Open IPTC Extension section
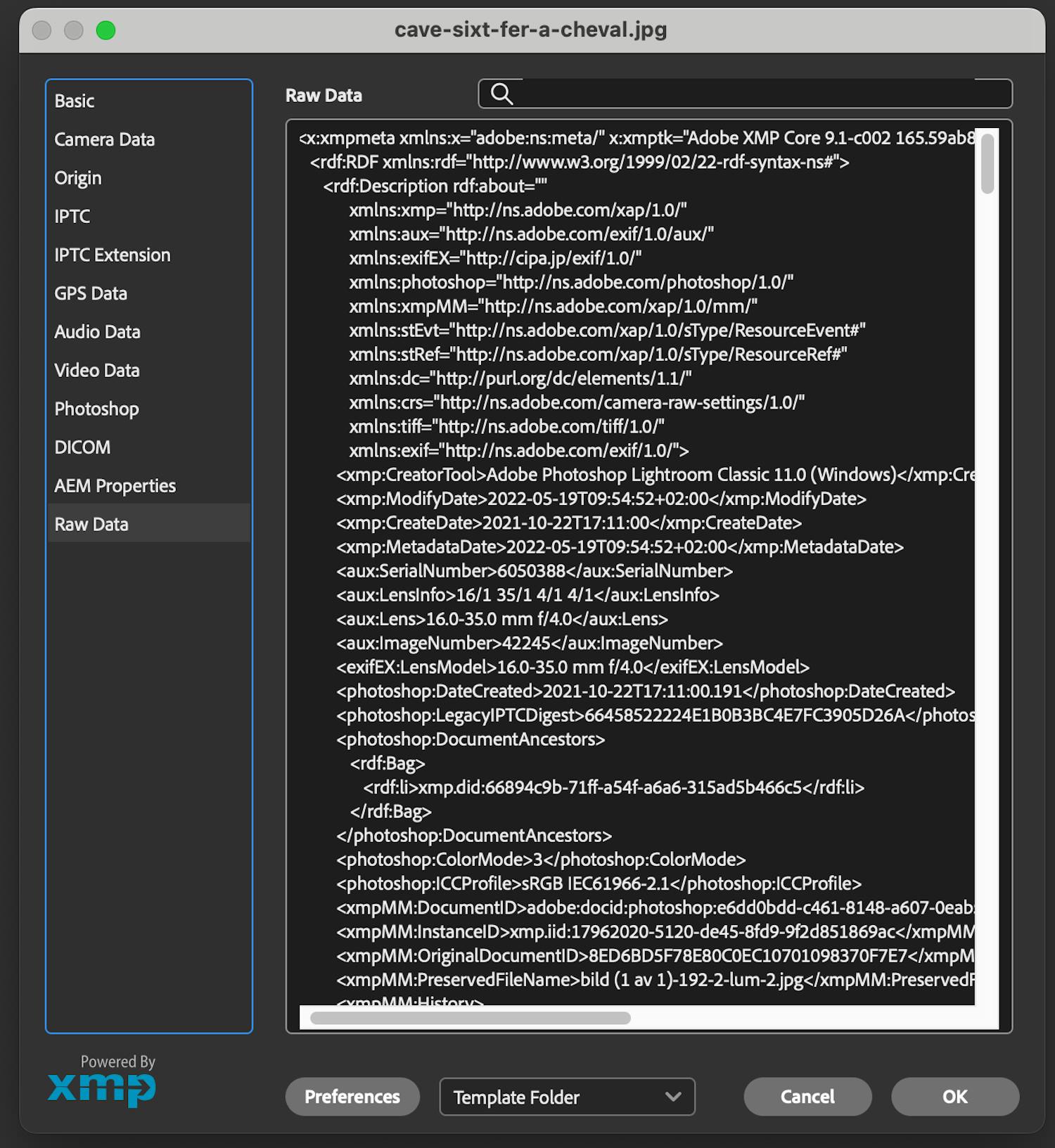 [x=113, y=255]
